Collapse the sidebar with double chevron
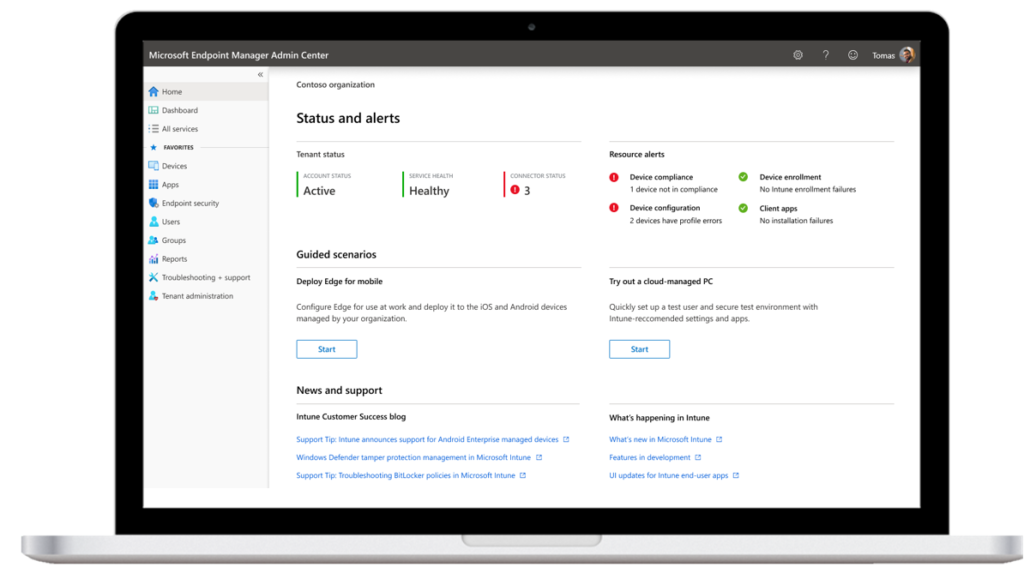Image resolution: width=1024 pixels, height=577 pixels. [260, 74]
